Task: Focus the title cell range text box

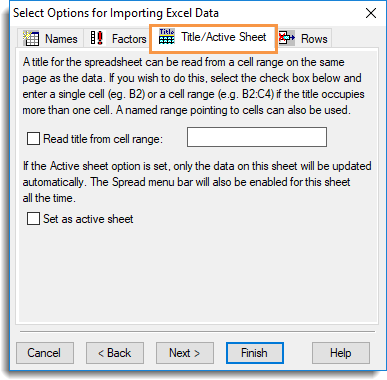Action: click(x=257, y=137)
